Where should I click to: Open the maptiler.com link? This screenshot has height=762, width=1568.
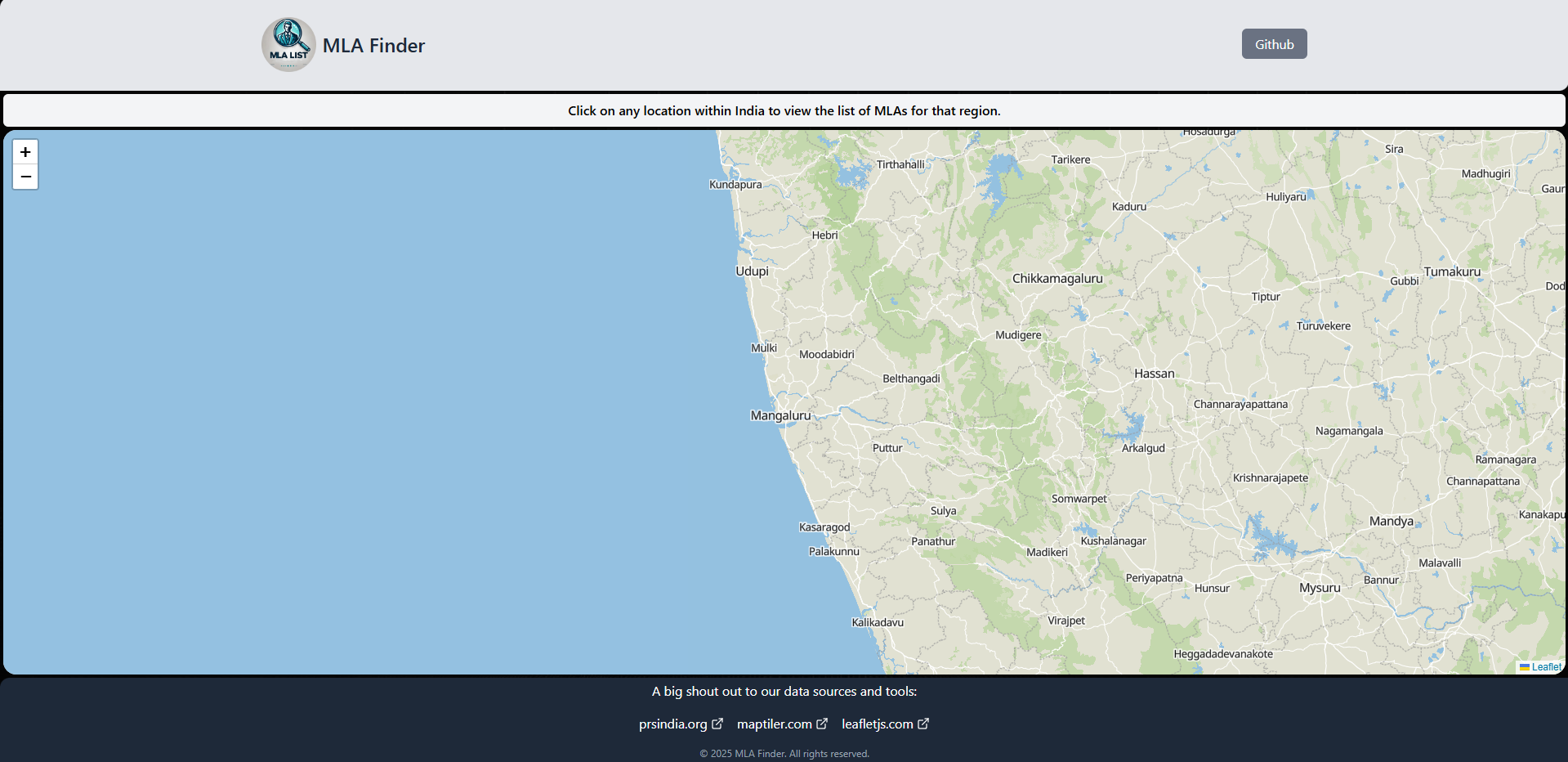pyautogui.click(x=775, y=723)
